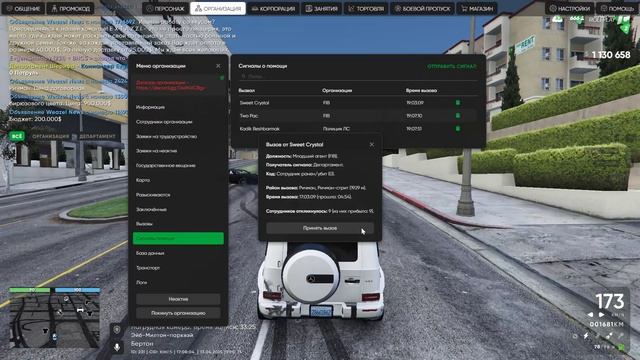Open the Магазин cart tab

pyautogui.click(x=477, y=9)
